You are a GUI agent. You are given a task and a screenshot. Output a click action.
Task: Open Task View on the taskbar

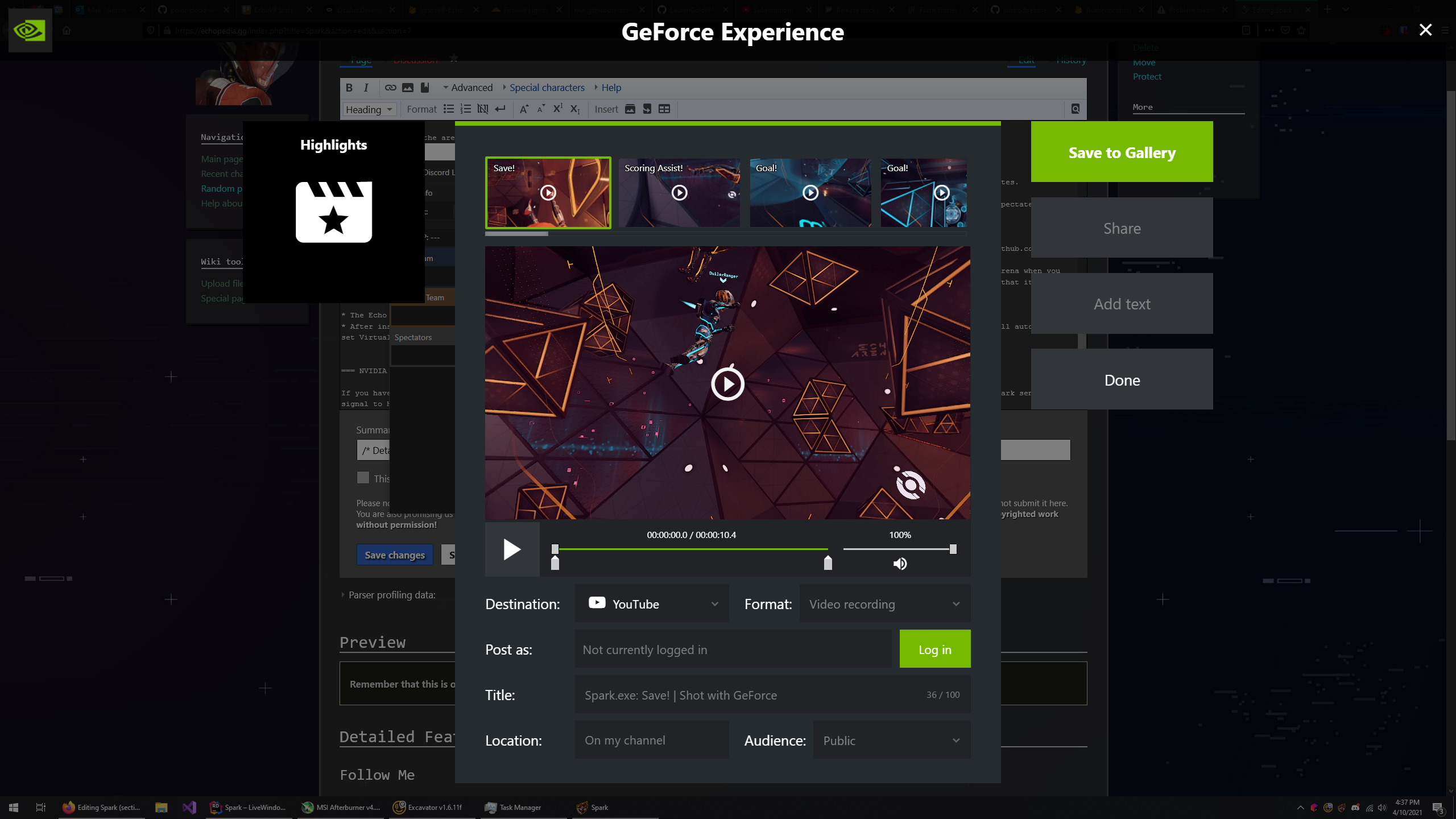coord(41,808)
